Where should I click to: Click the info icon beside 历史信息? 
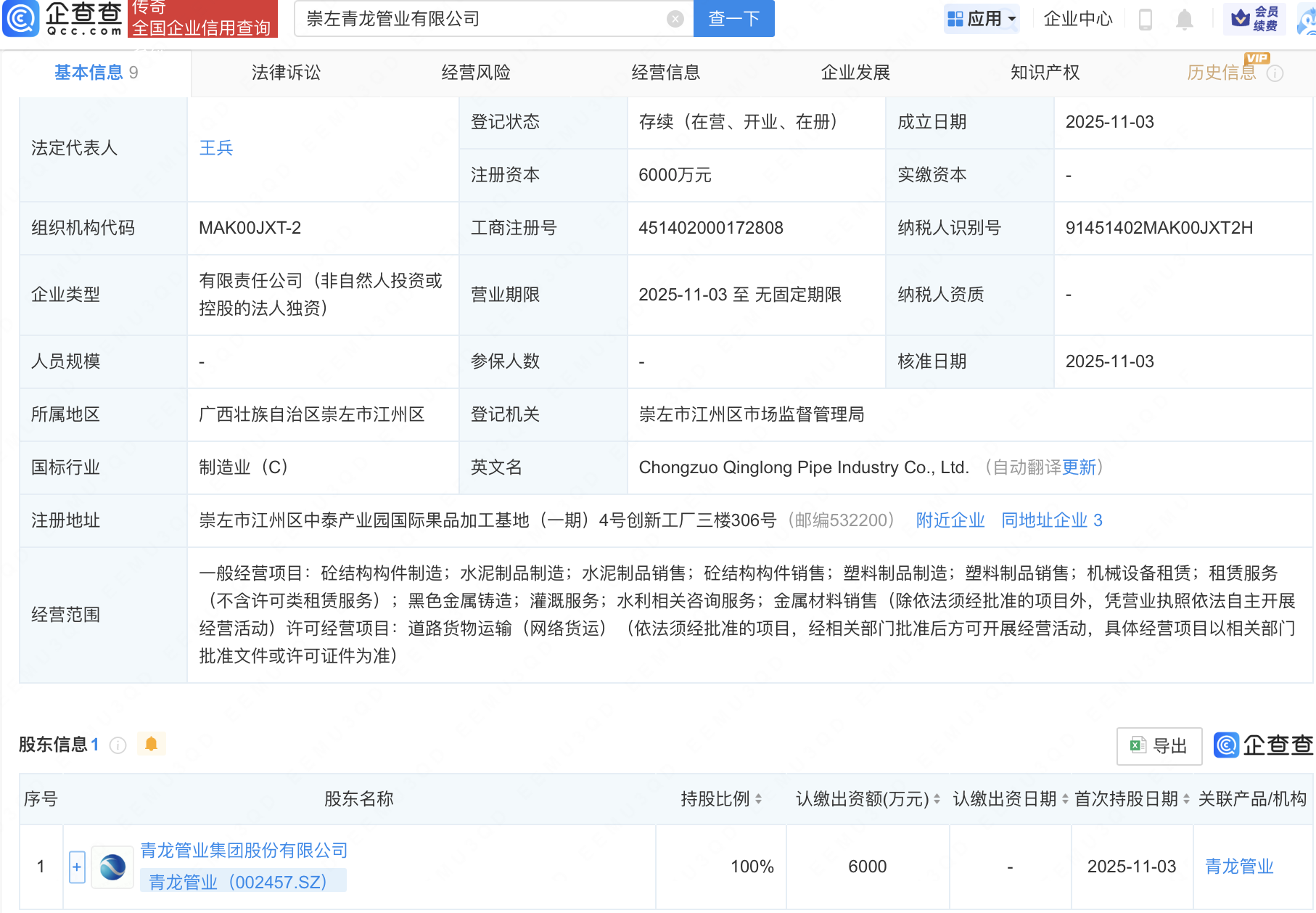(1275, 73)
